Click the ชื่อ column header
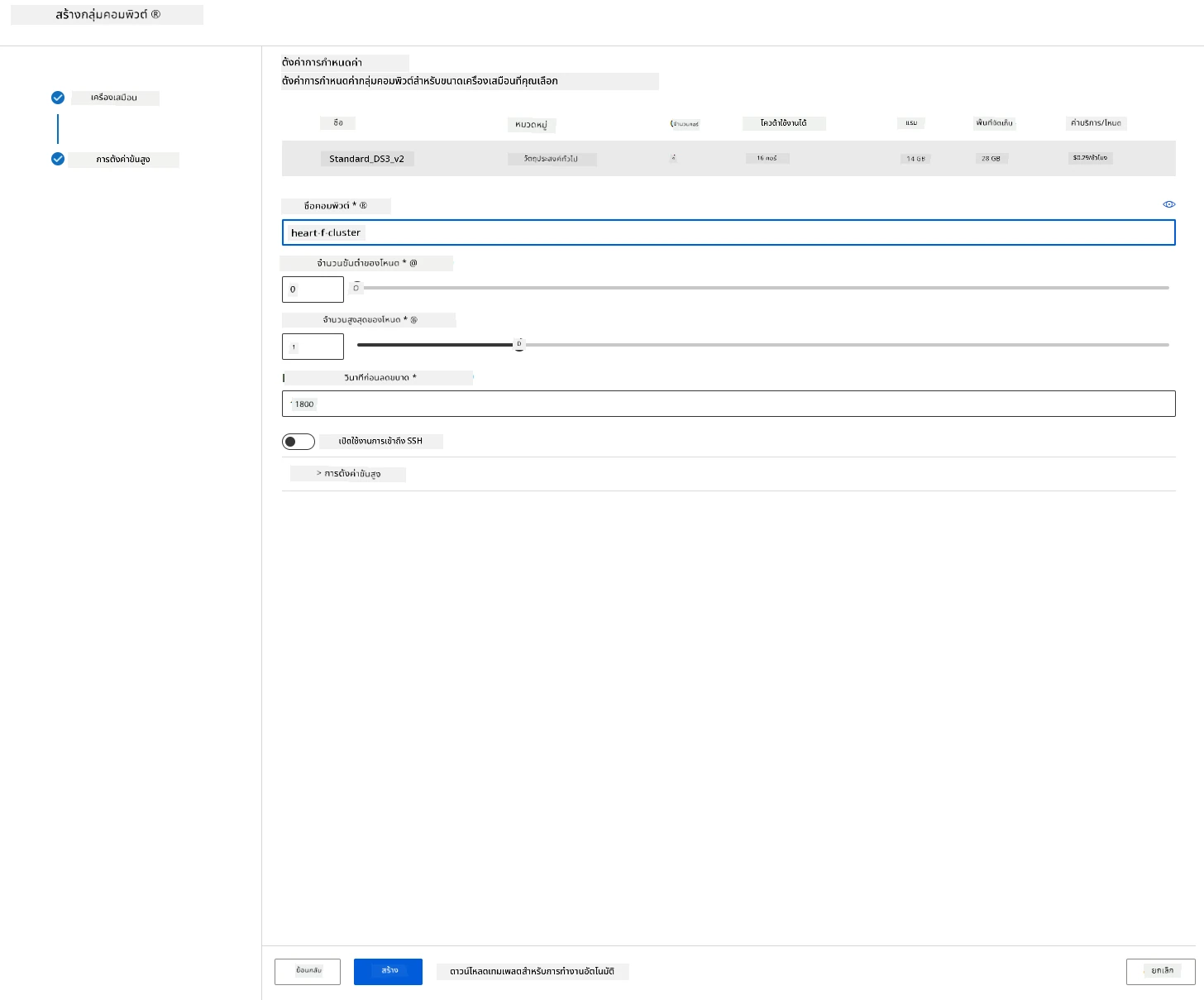Image resolution: width=1204 pixels, height=1000 pixels. pyautogui.click(x=338, y=123)
